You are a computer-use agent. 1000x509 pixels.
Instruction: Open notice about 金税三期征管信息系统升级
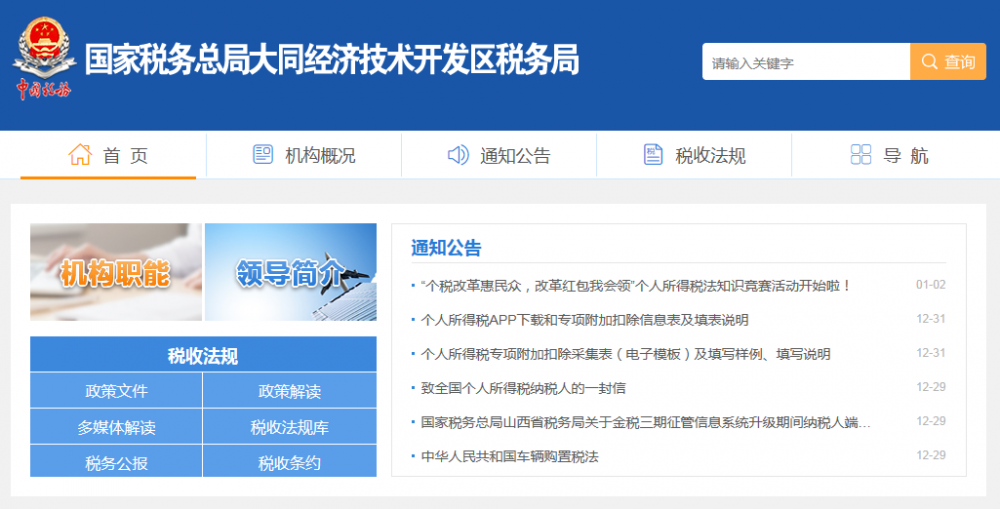click(x=645, y=422)
